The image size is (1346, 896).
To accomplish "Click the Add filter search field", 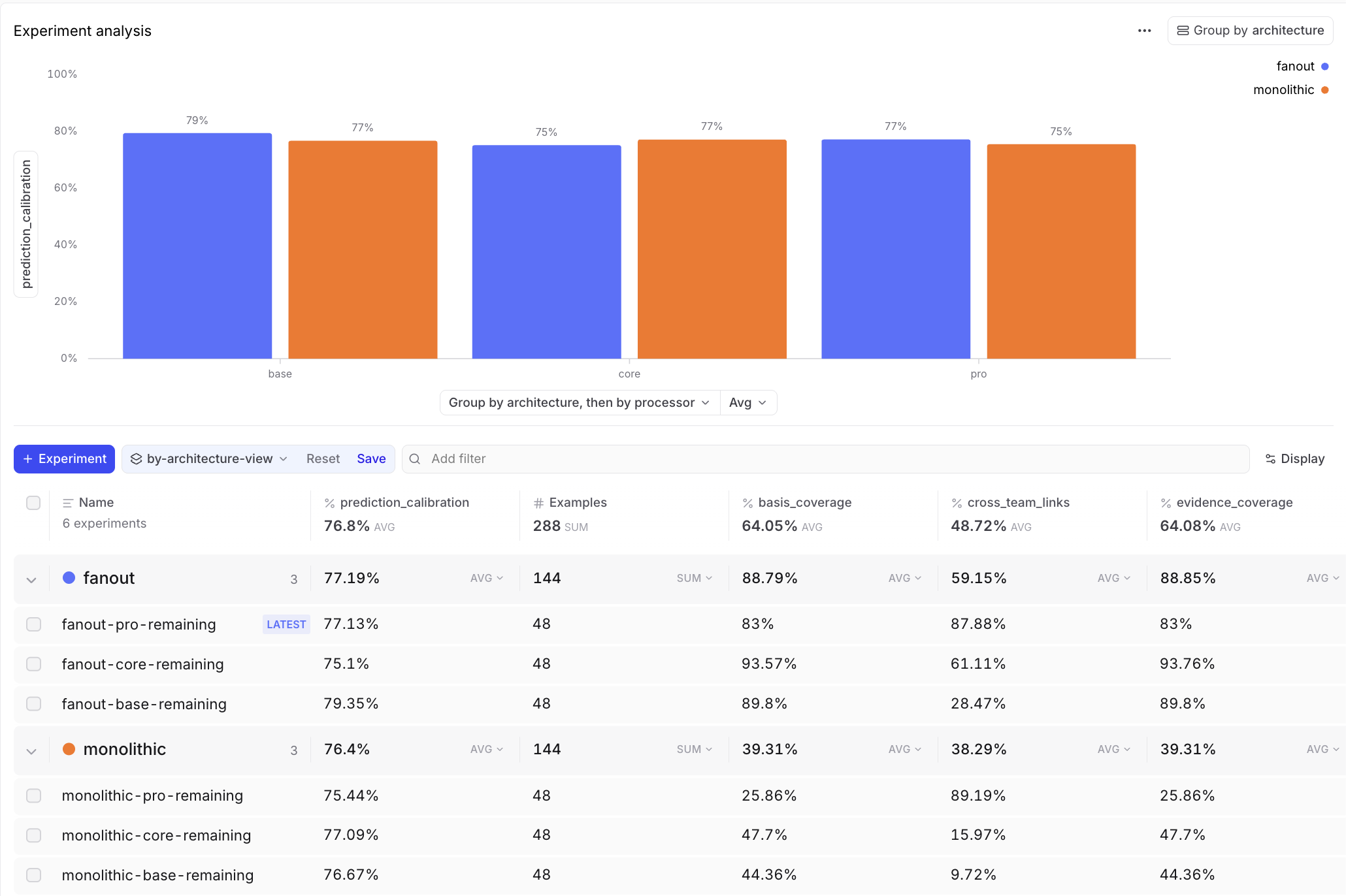I will tap(825, 459).
